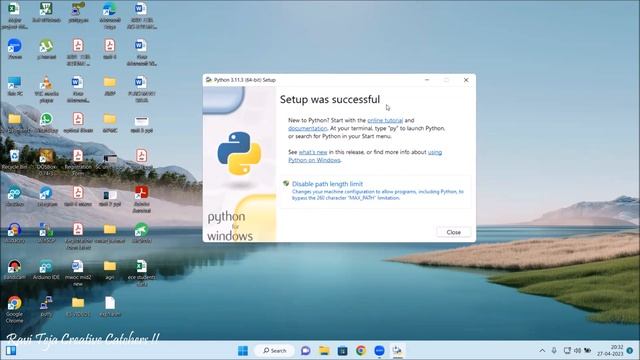The image size is (640, 360).
Task: Open File Explorer from the taskbar
Action: pos(324,351)
